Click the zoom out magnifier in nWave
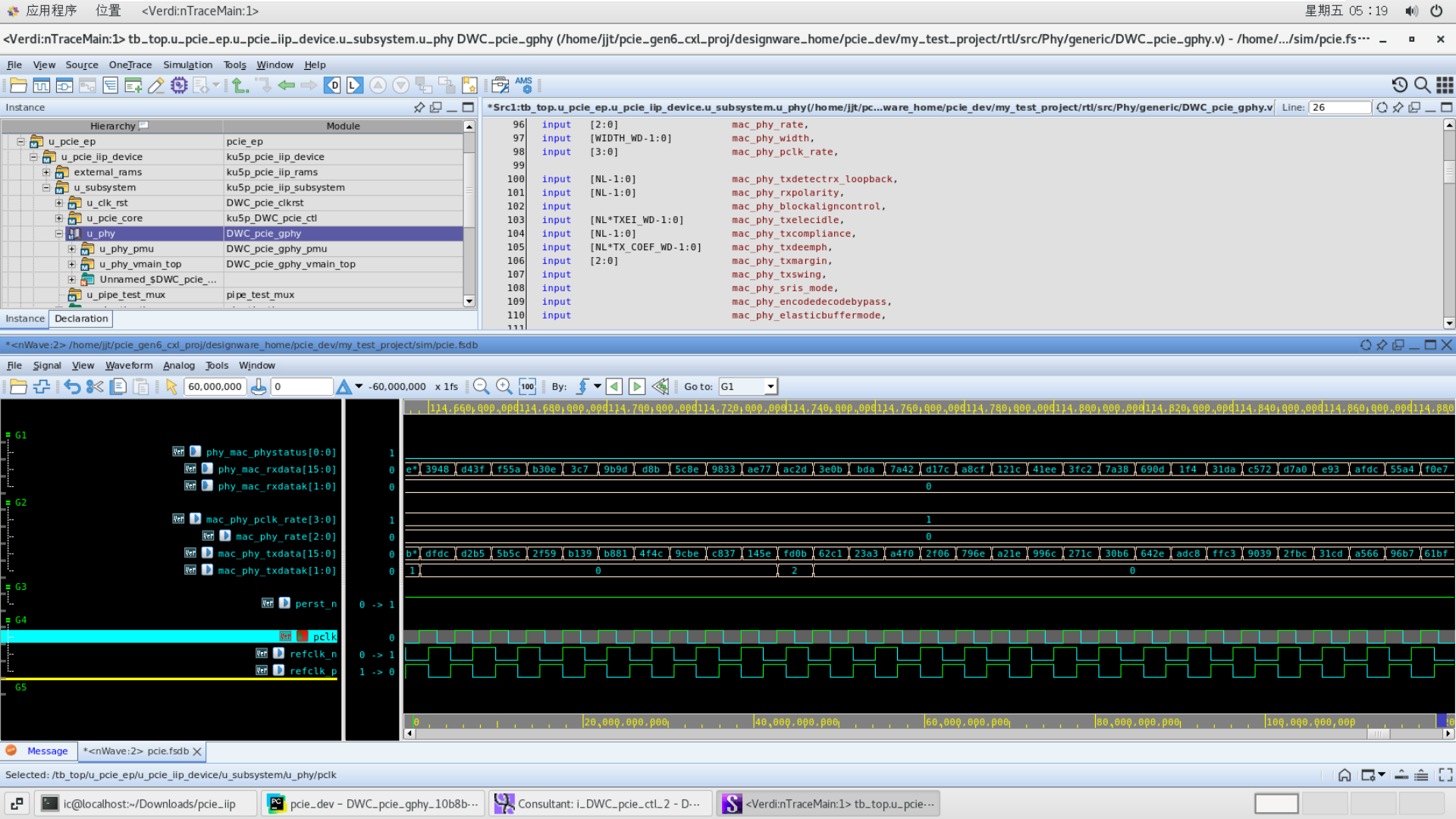 point(481,387)
